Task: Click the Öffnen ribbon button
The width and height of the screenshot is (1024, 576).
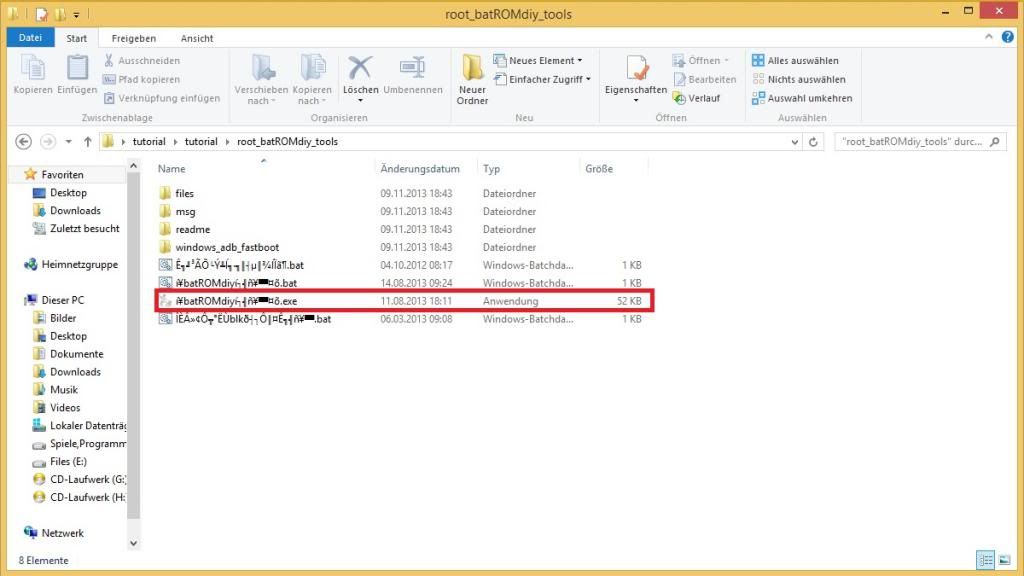Action: [700, 61]
